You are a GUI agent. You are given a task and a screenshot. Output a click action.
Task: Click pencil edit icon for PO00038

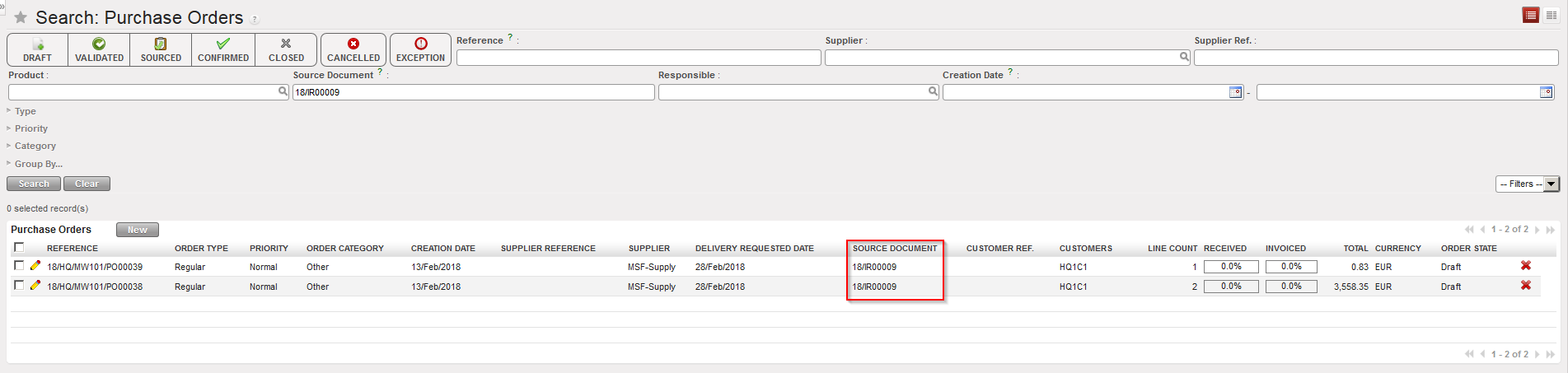point(35,286)
